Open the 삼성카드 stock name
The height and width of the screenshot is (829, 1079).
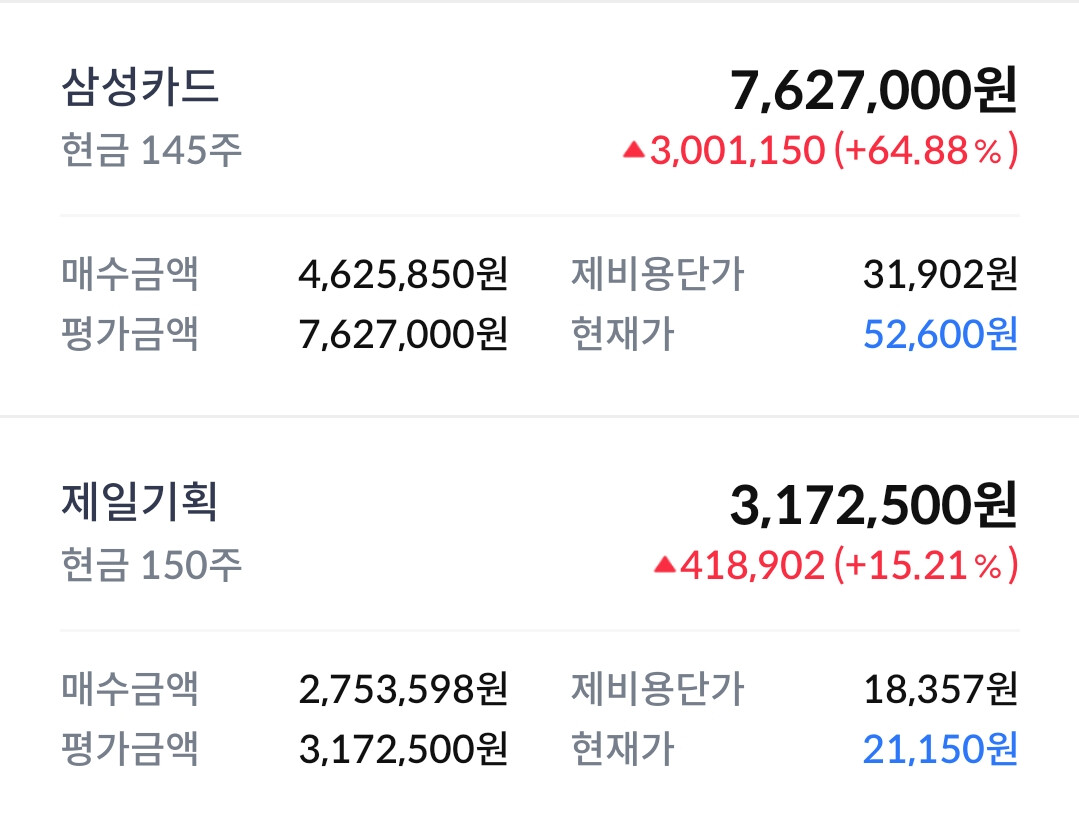(x=139, y=88)
